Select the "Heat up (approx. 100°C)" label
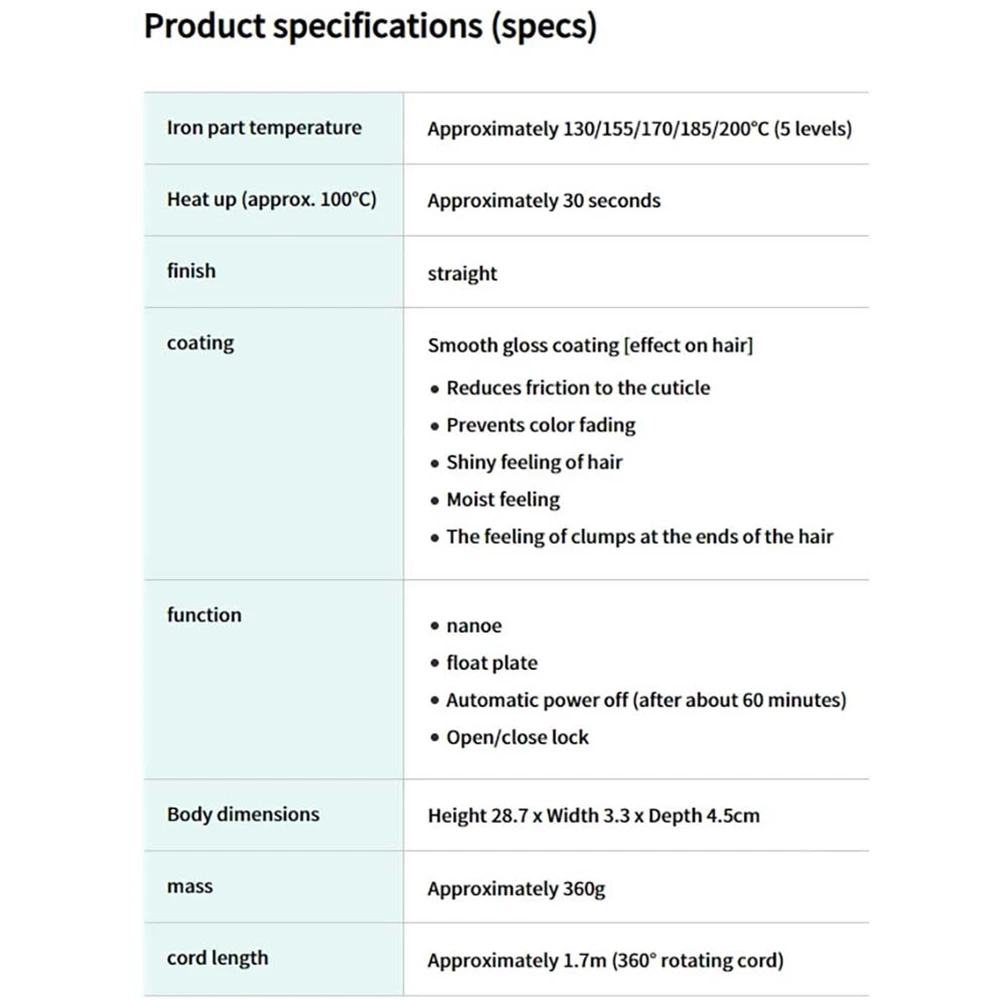Viewport: 1000px width, 1000px height. 271,200
